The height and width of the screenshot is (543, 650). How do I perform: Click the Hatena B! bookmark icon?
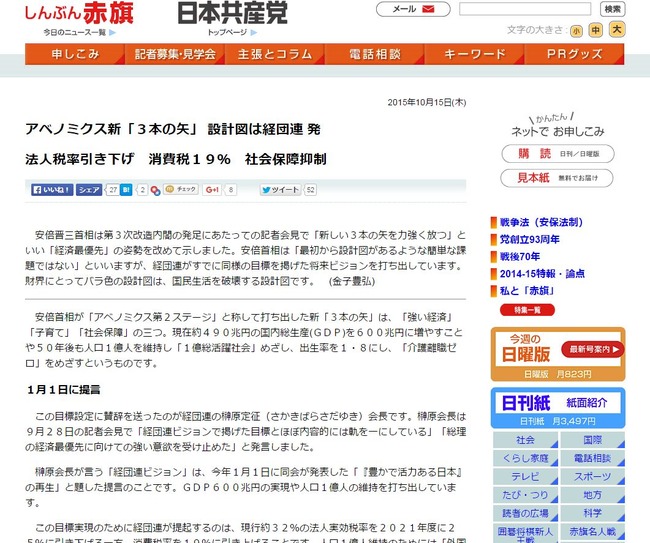coord(126,190)
